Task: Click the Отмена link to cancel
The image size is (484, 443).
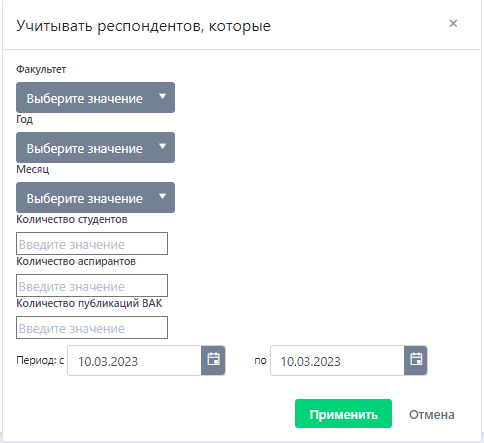Action: (x=432, y=415)
